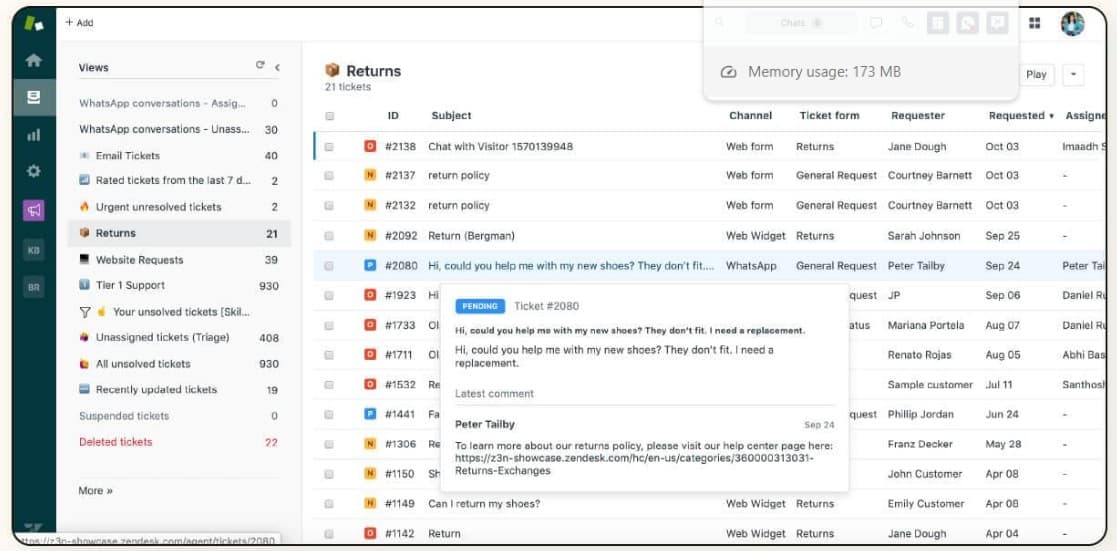Check the box for ticket #2092
Screen dimensions: 1117x551
click(329, 236)
